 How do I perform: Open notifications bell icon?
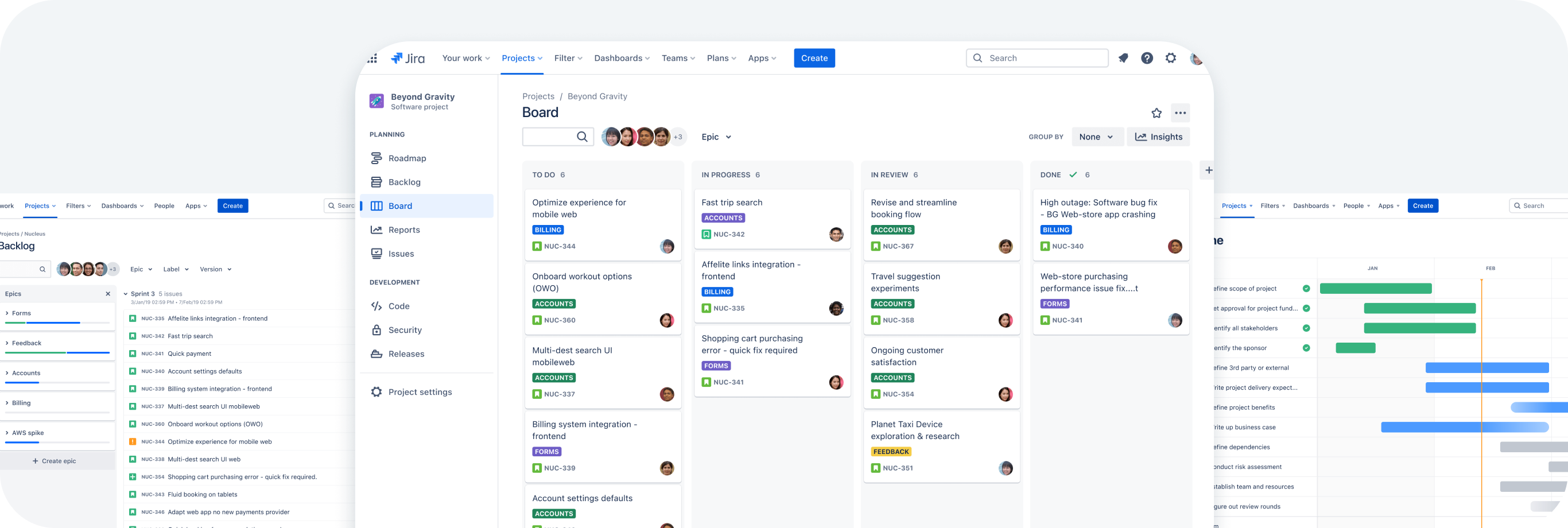tap(1123, 58)
